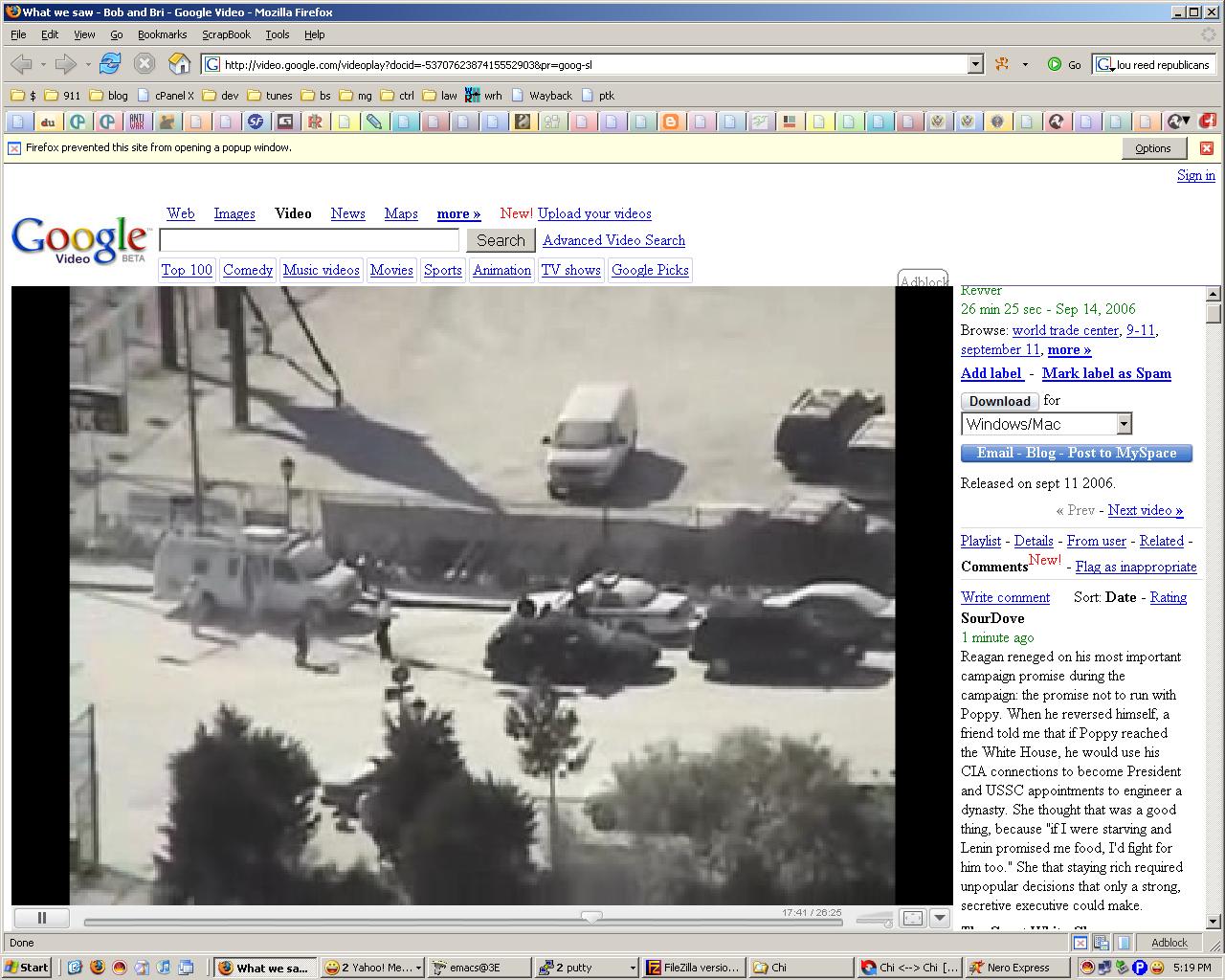Expand the Windows/Mac download format dropdown

1124,424
